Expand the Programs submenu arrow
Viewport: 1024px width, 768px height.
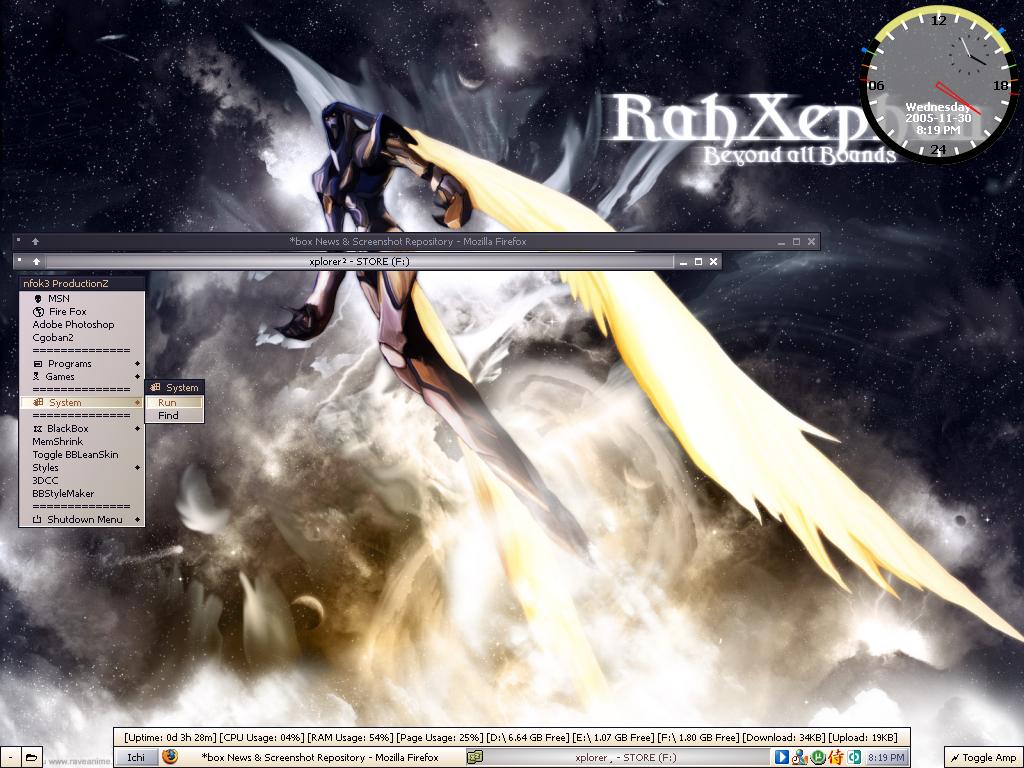(x=137, y=364)
